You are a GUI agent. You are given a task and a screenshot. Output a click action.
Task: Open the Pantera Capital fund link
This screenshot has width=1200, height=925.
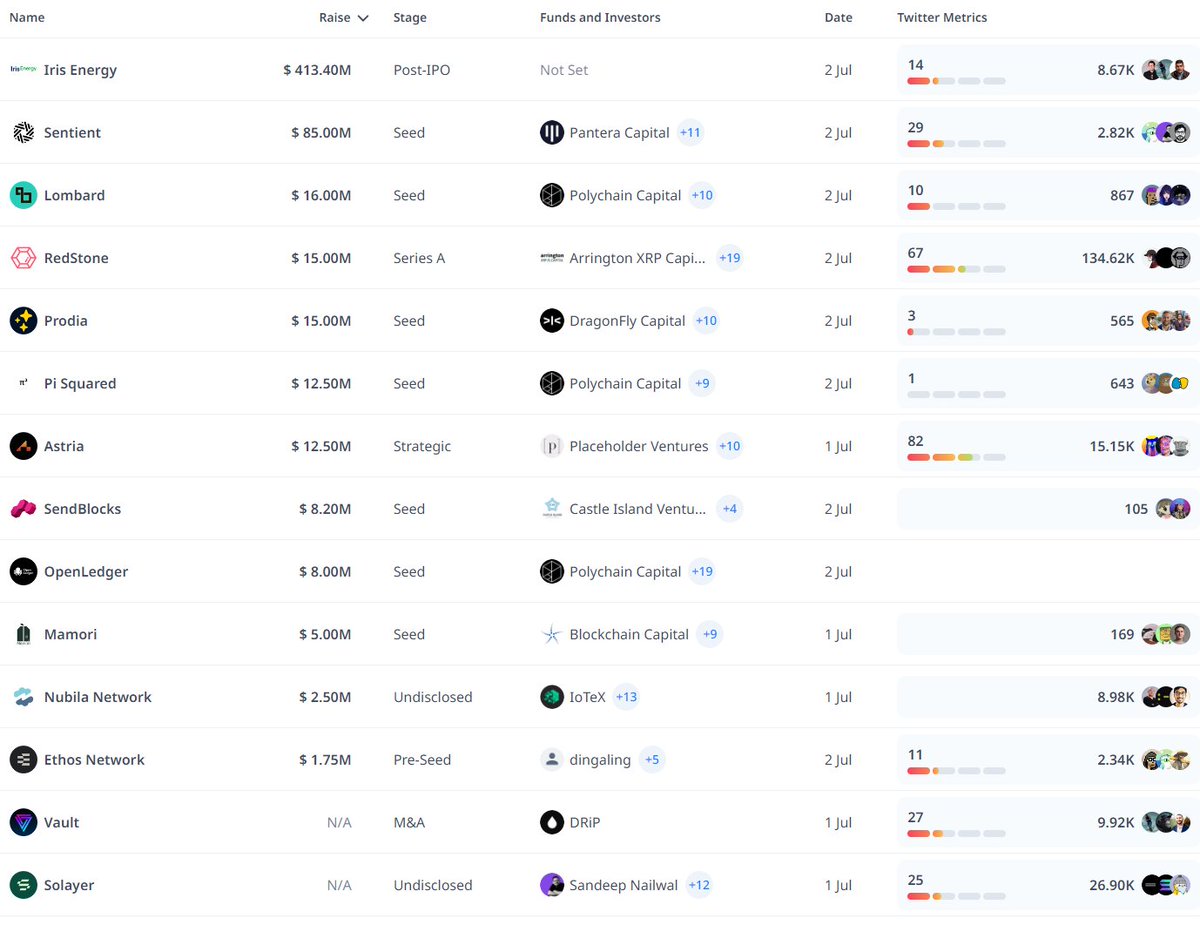(619, 133)
